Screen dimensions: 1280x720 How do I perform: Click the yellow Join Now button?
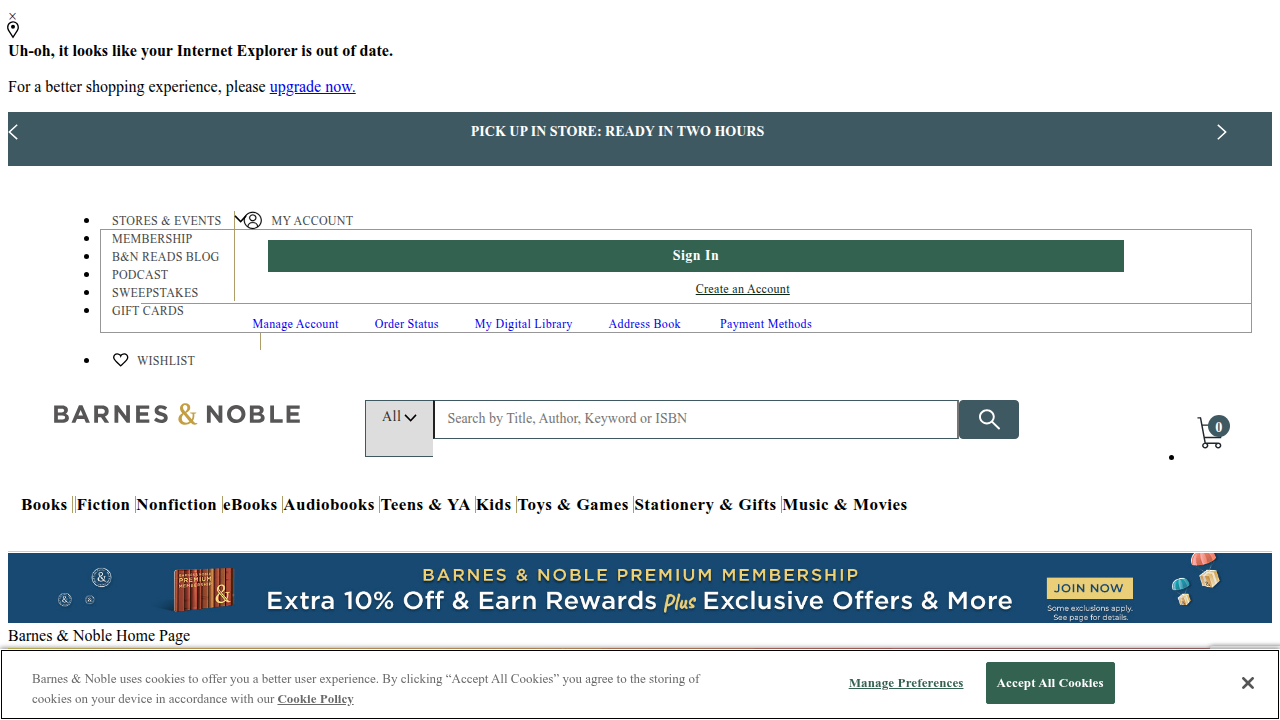1089,588
